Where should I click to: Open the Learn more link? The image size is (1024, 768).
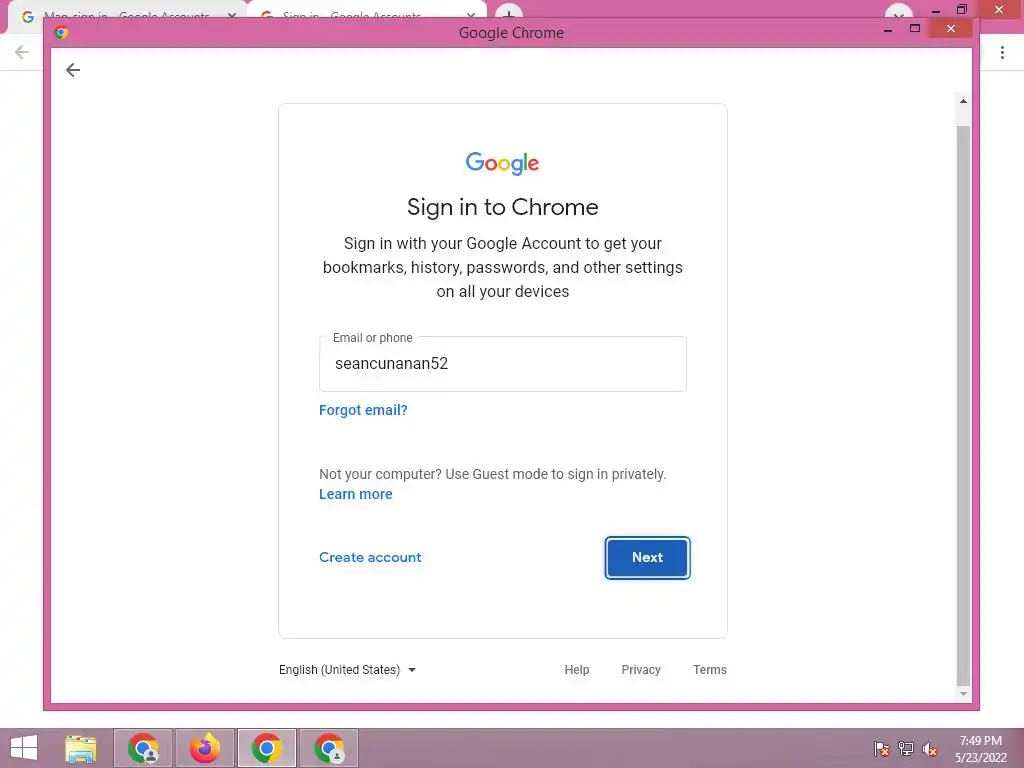(355, 494)
